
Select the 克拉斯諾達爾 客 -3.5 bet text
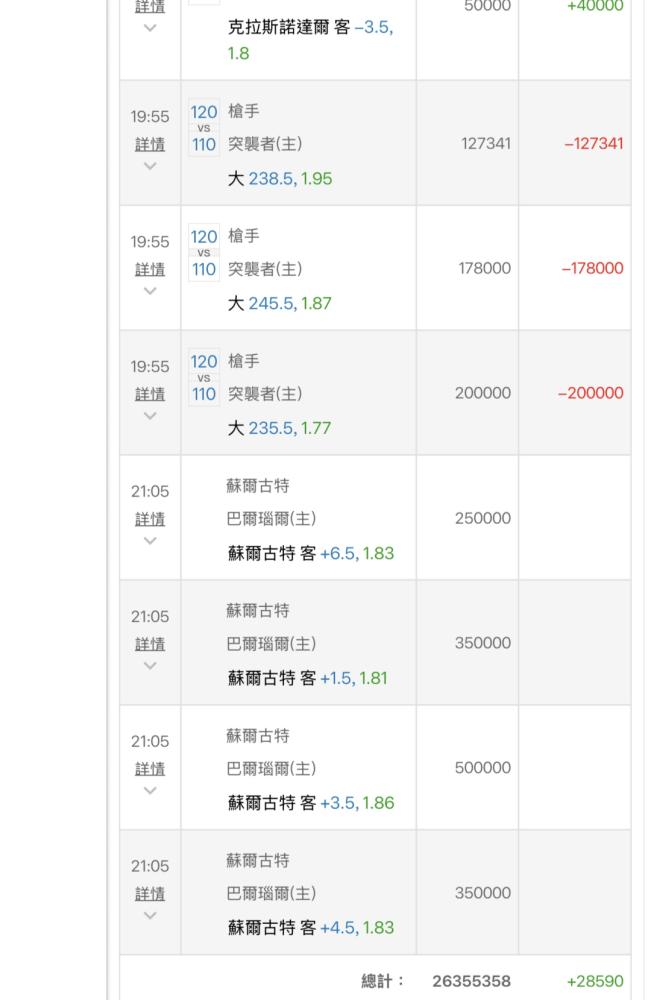coord(311,40)
